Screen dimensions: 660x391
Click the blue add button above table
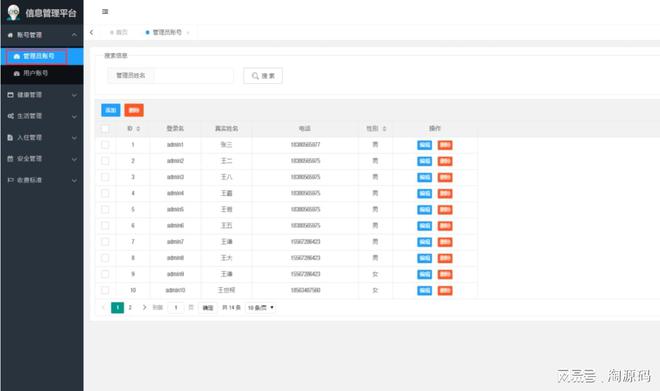coord(111,110)
